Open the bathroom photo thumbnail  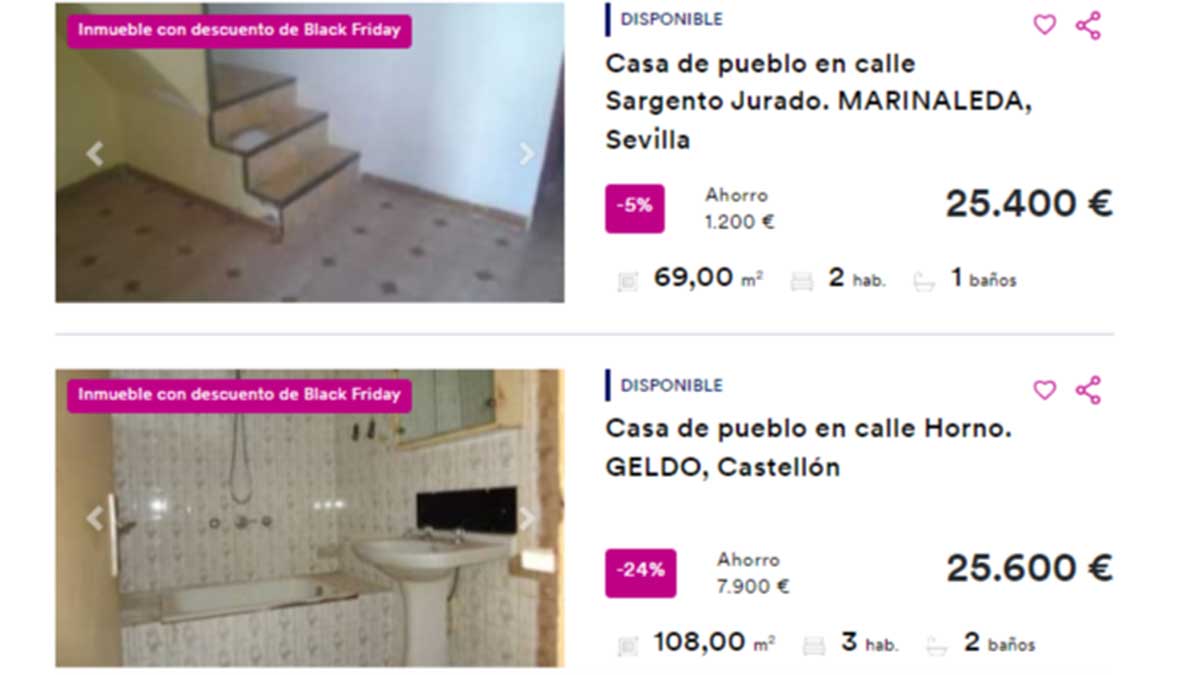[309, 518]
